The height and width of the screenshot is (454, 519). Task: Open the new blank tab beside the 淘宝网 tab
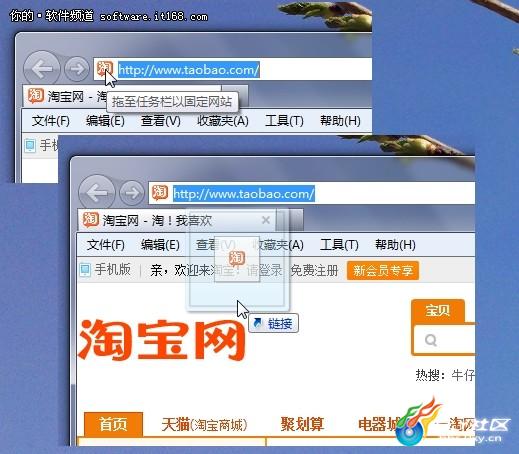pyautogui.click(x=295, y=220)
